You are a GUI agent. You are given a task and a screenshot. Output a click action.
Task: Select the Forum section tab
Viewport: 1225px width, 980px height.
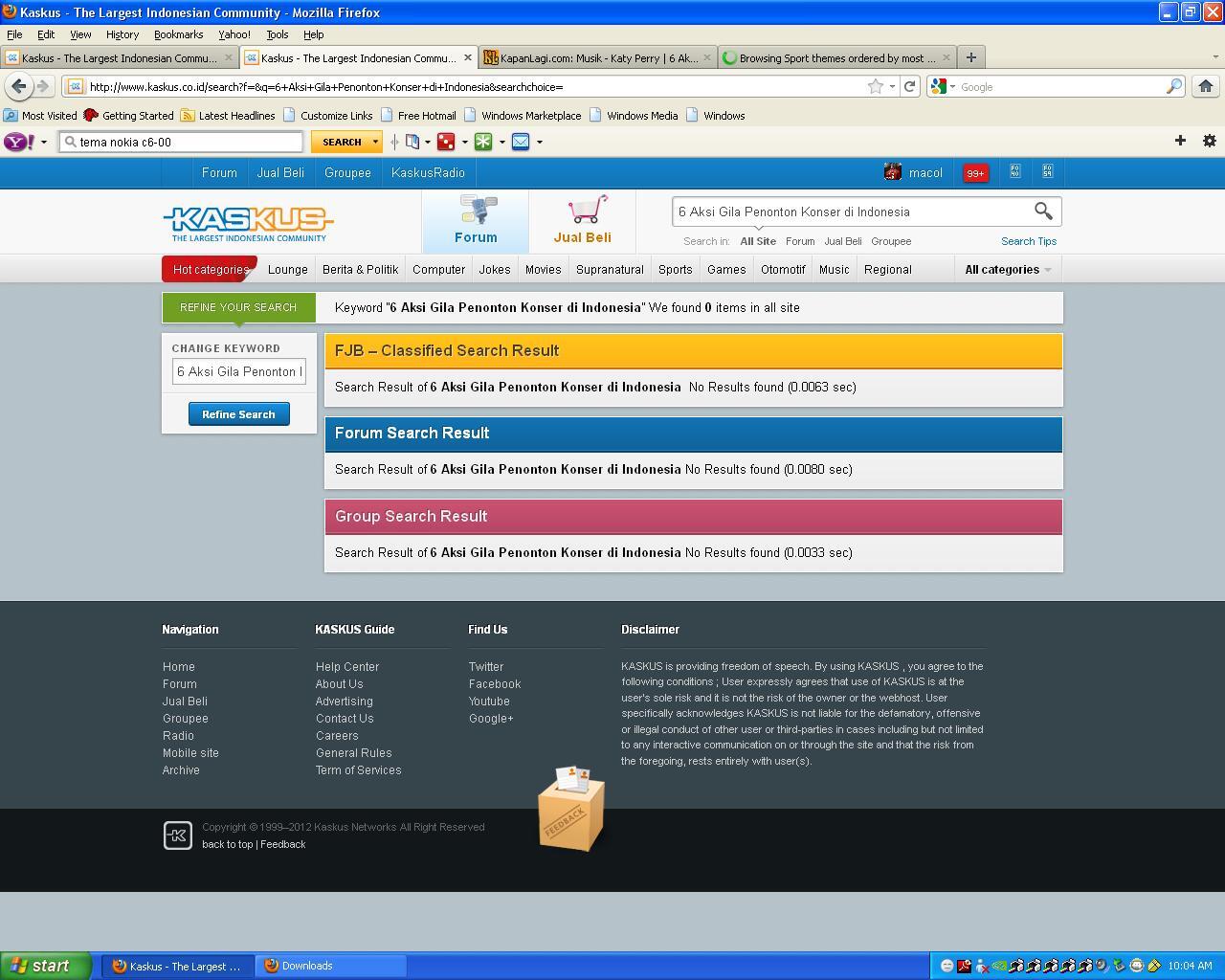(476, 221)
